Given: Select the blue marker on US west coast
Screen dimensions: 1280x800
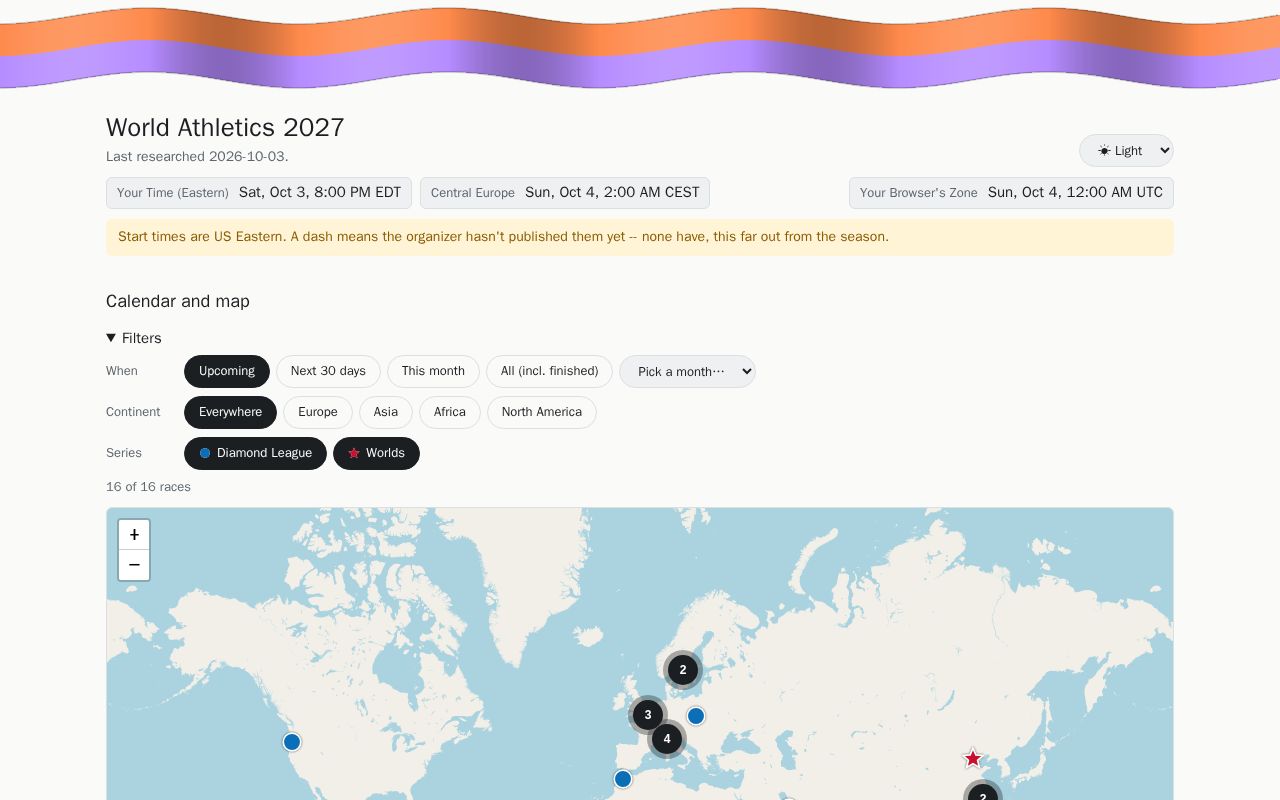Looking at the screenshot, I should click(292, 742).
